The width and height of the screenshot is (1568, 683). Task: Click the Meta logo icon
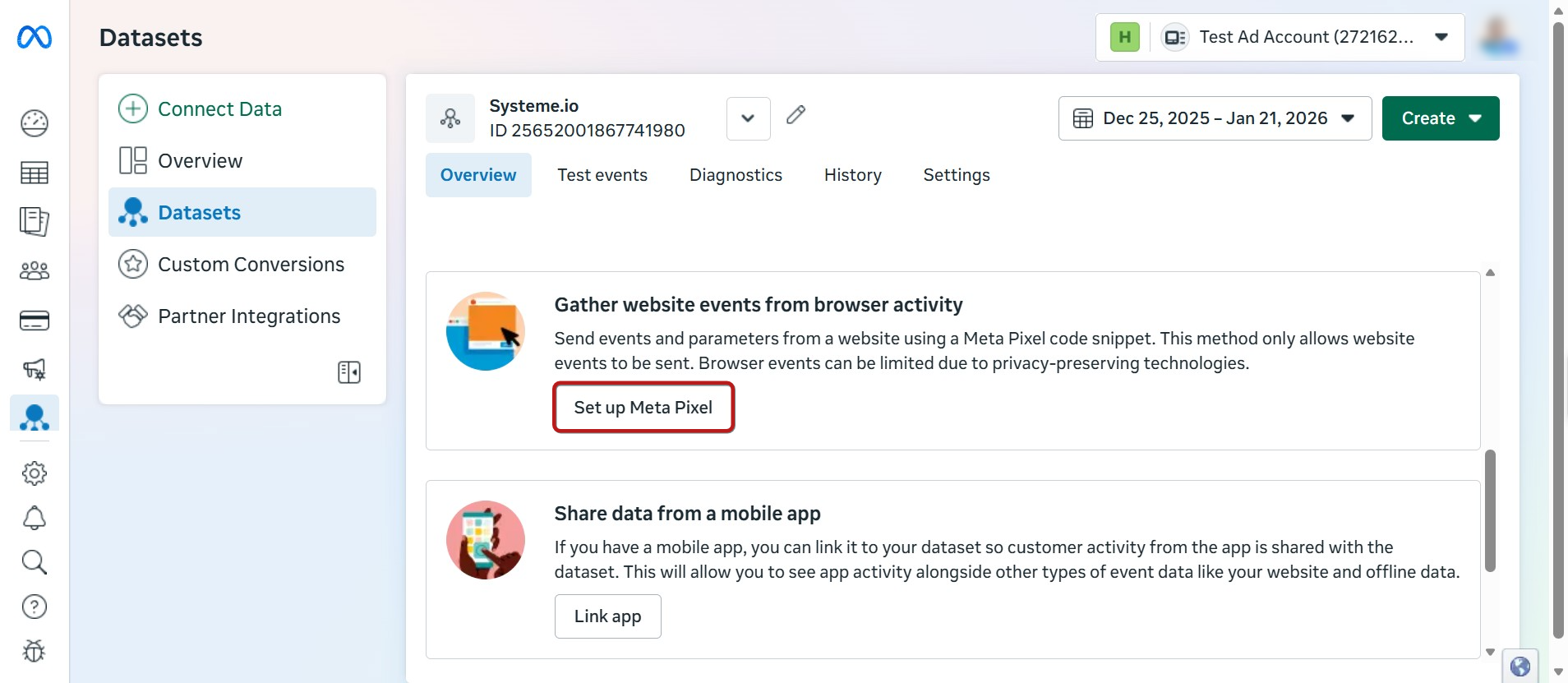(x=35, y=37)
